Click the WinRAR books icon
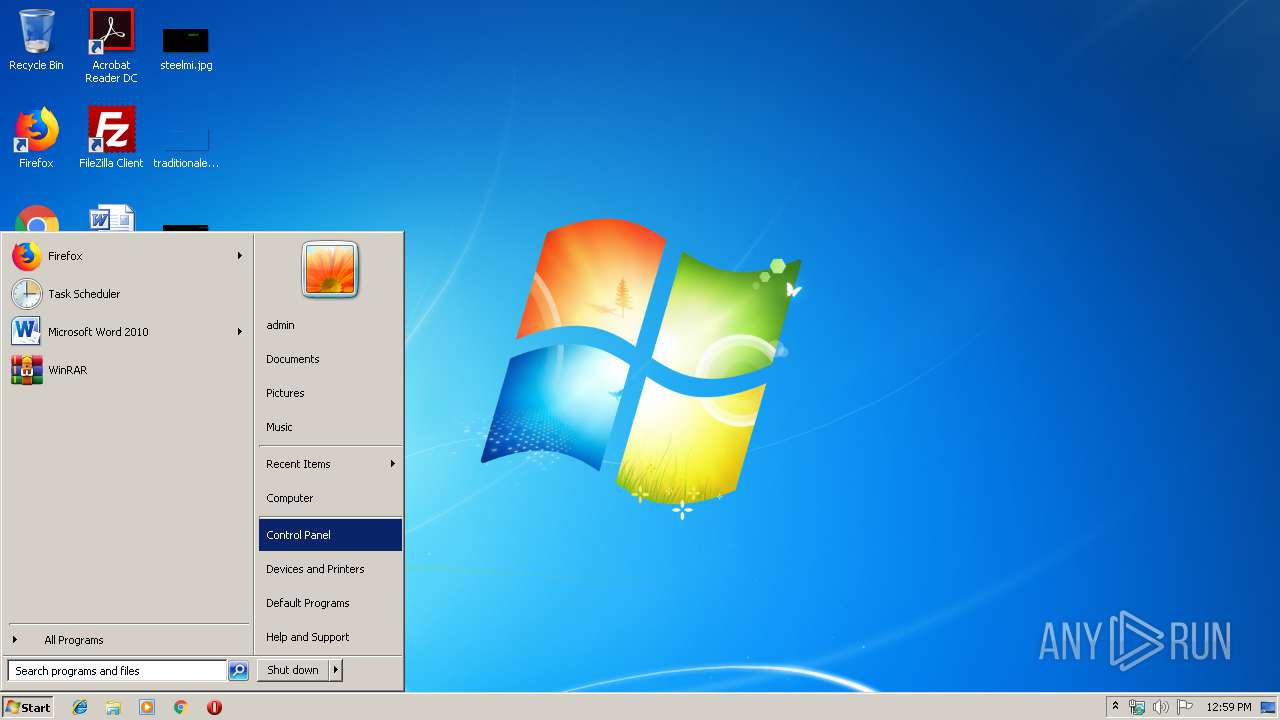1280x720 pixels. tap(27, 370)
